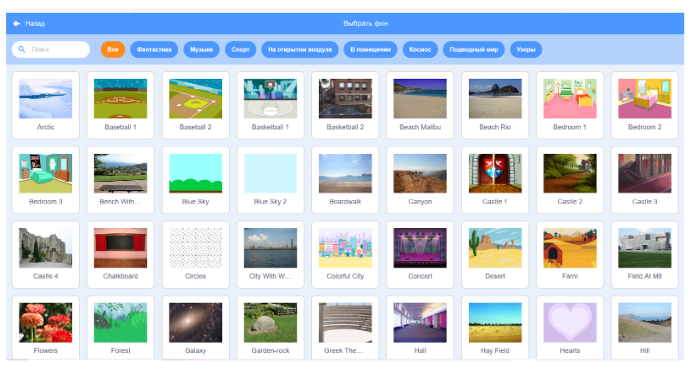Choose the Baseball 1 backdrop

[x=120, y=105]
